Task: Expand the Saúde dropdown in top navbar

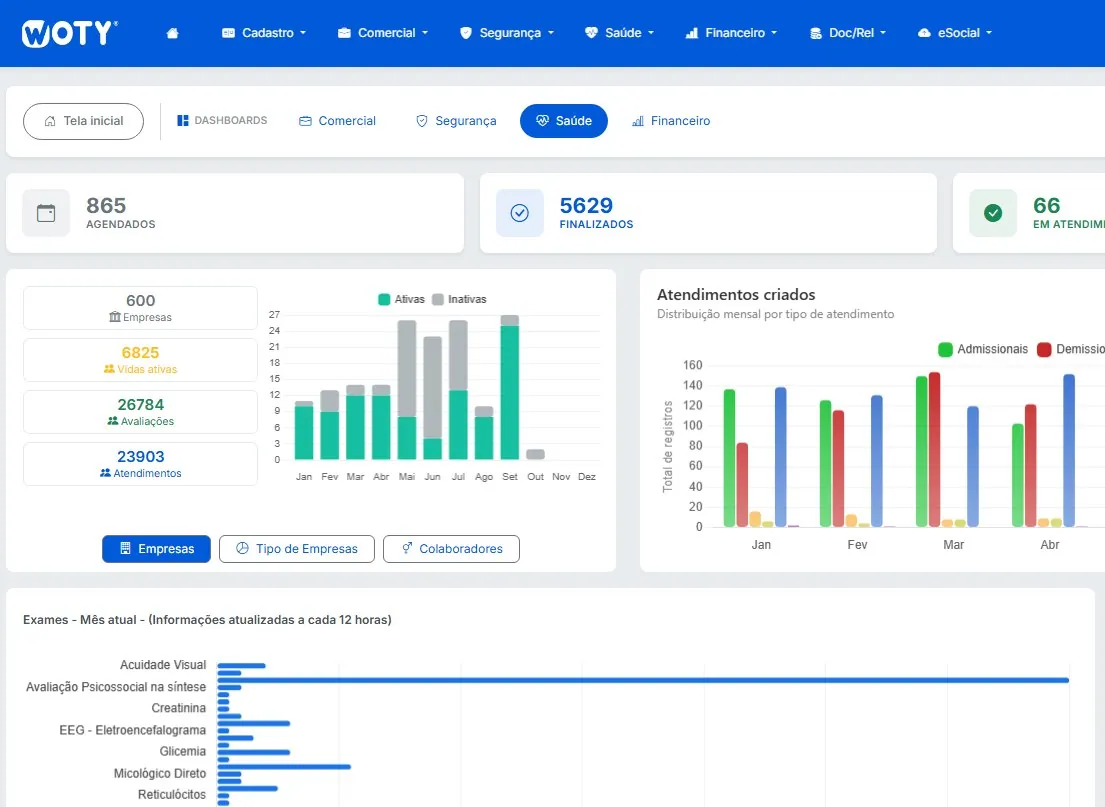Action: (x=651, y=33)
